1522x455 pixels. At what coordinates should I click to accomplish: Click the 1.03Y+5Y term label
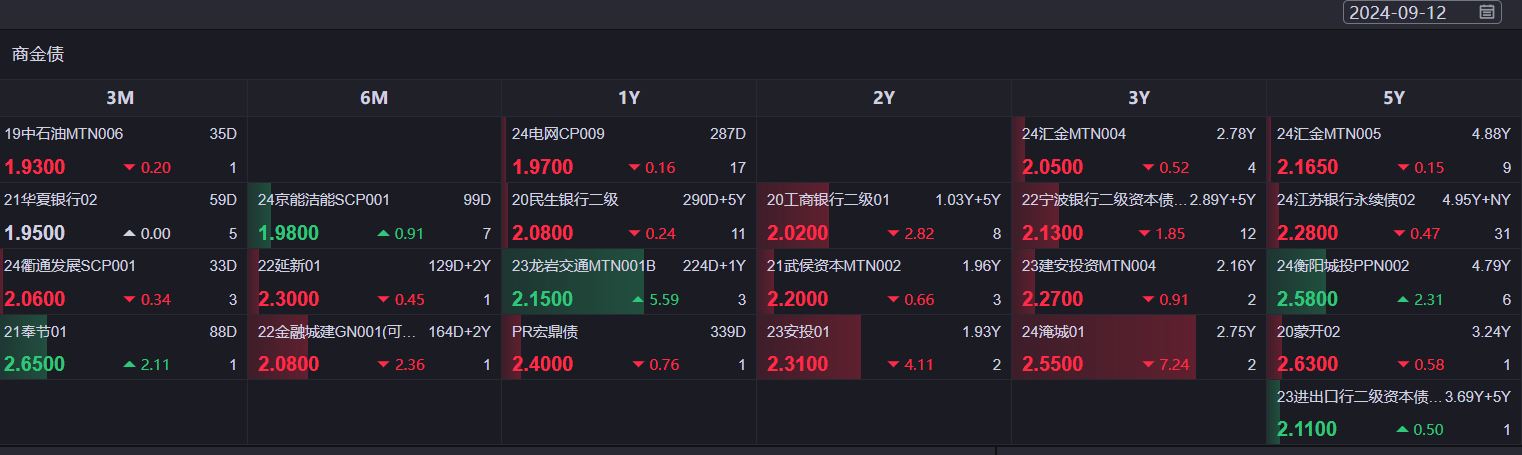[x=968, y=200]
